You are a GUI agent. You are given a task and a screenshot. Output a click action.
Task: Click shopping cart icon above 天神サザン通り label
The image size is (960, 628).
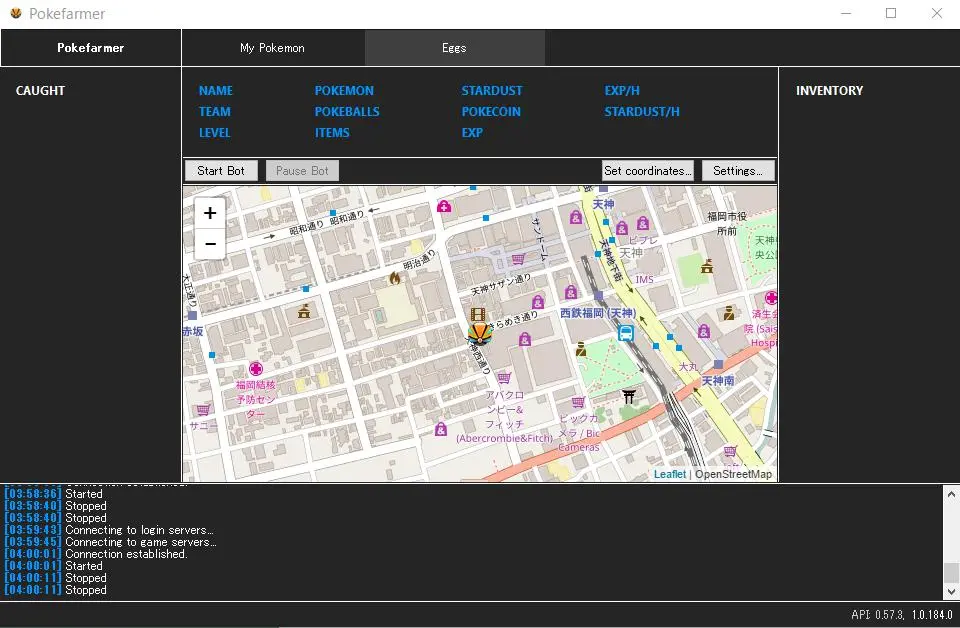click(518, 259)
